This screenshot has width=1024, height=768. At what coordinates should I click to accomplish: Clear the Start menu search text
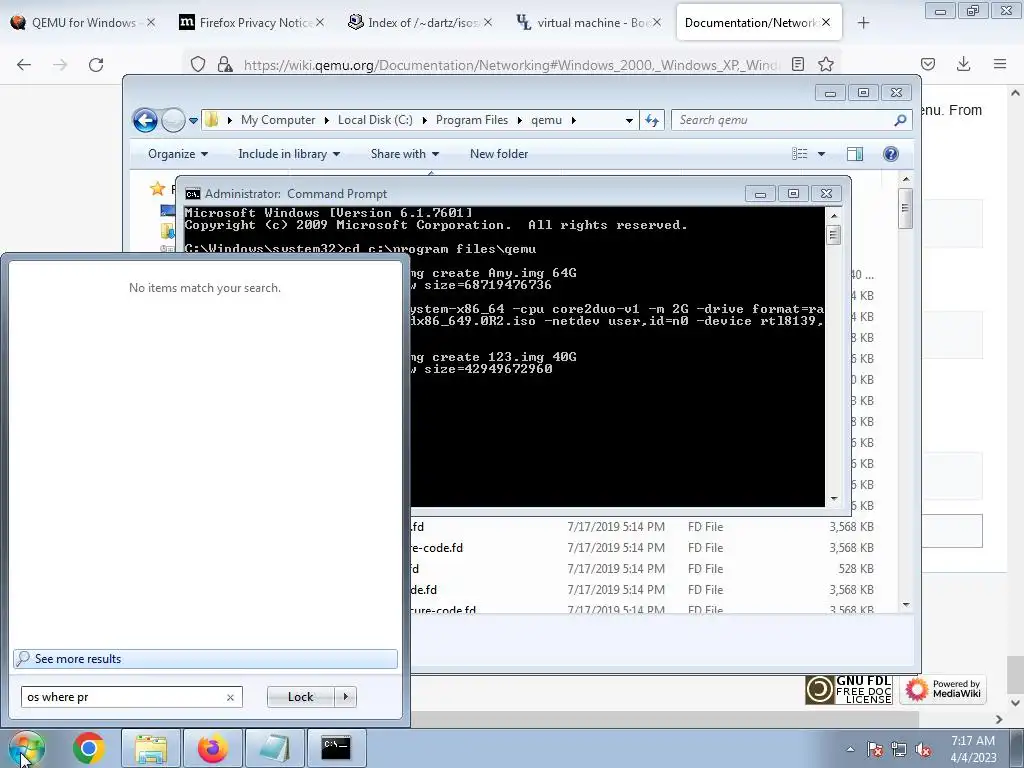[x=231, y=697]
